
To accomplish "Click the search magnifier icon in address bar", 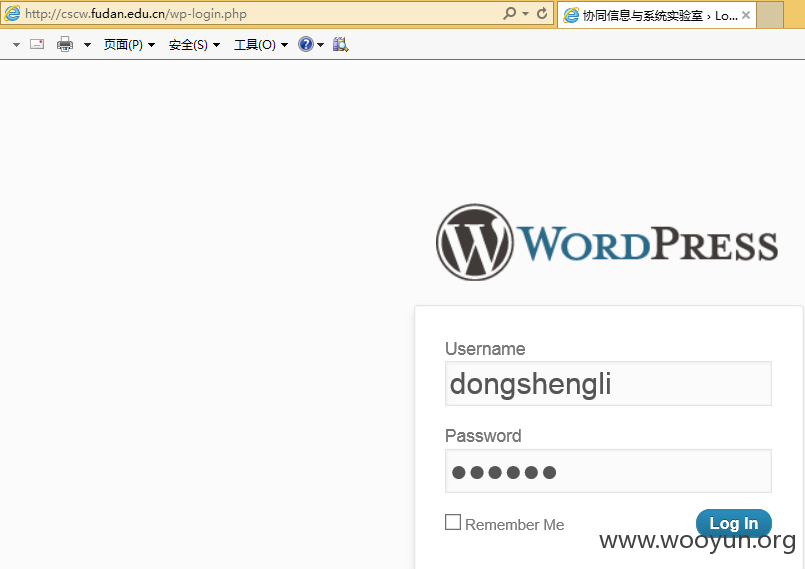I will [509, 13].
